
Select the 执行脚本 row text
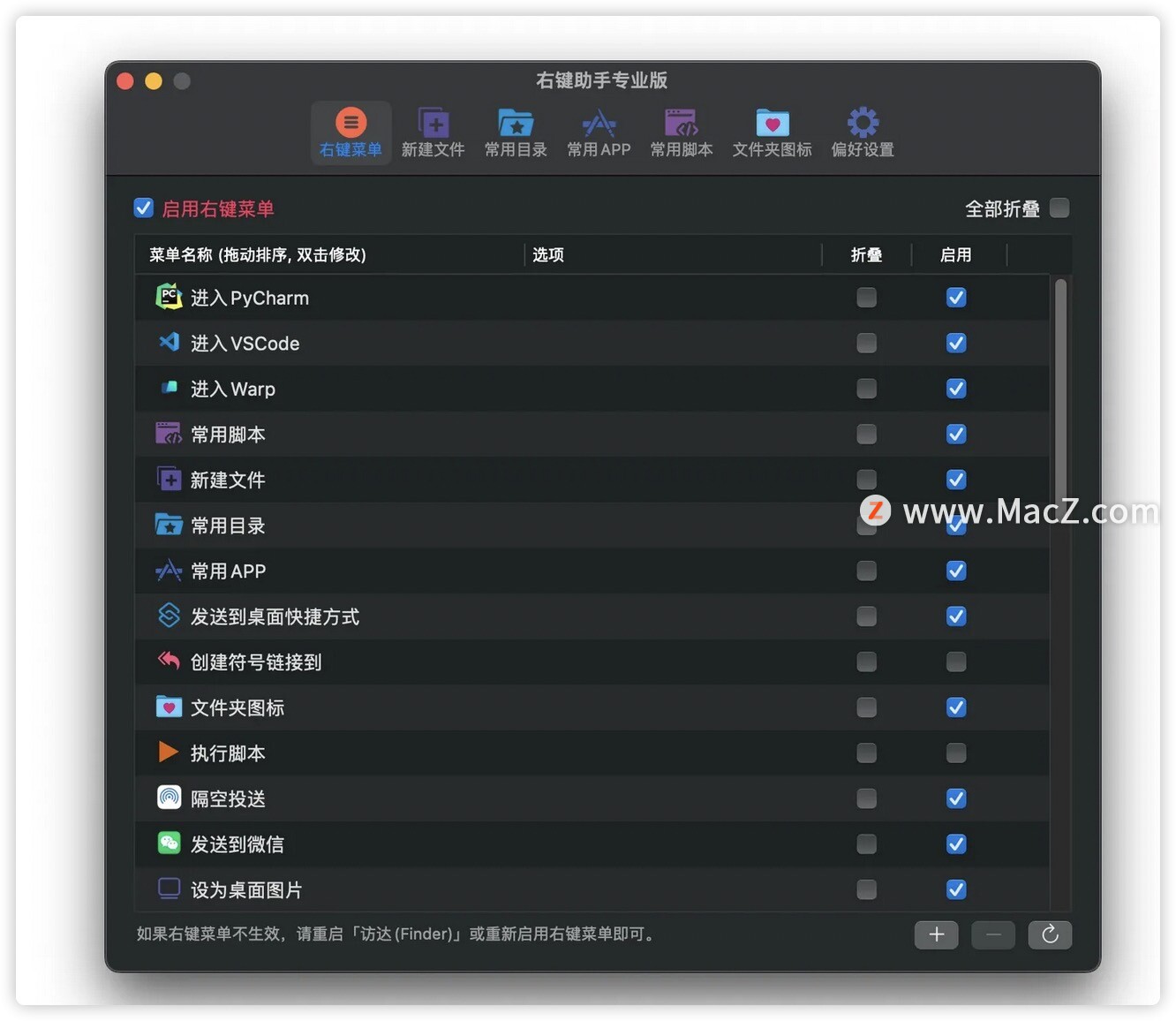click(228, 753)
